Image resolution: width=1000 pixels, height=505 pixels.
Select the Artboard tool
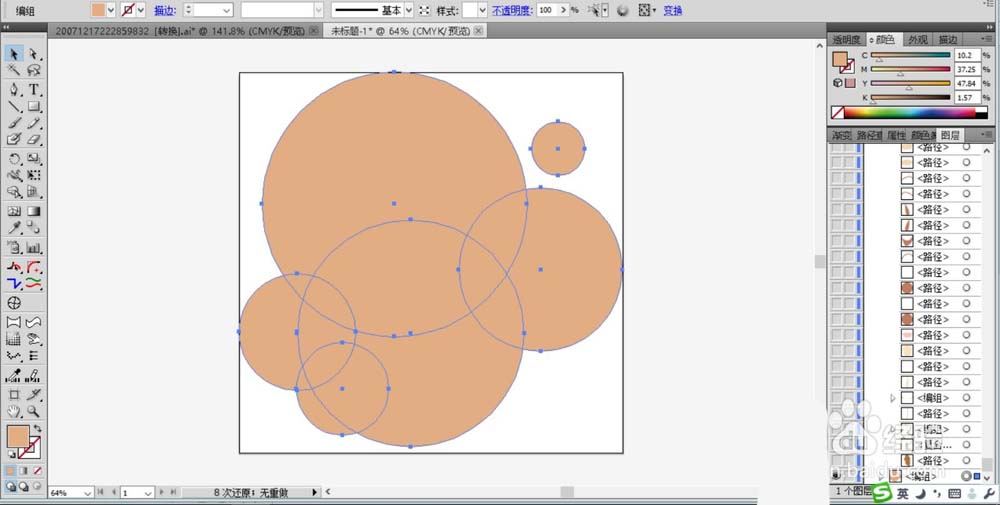tap(13, 395)
